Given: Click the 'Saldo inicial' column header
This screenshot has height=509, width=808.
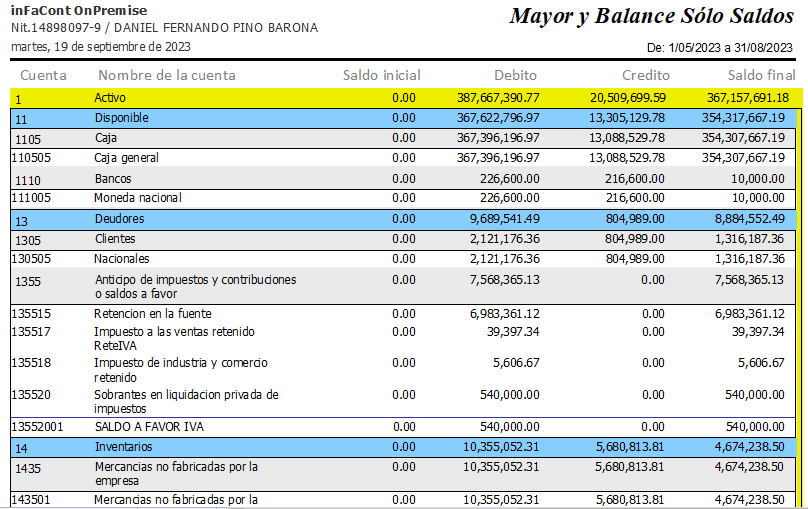Looking at the screenshot, I should pyautogui.click(x=382, y=76).
